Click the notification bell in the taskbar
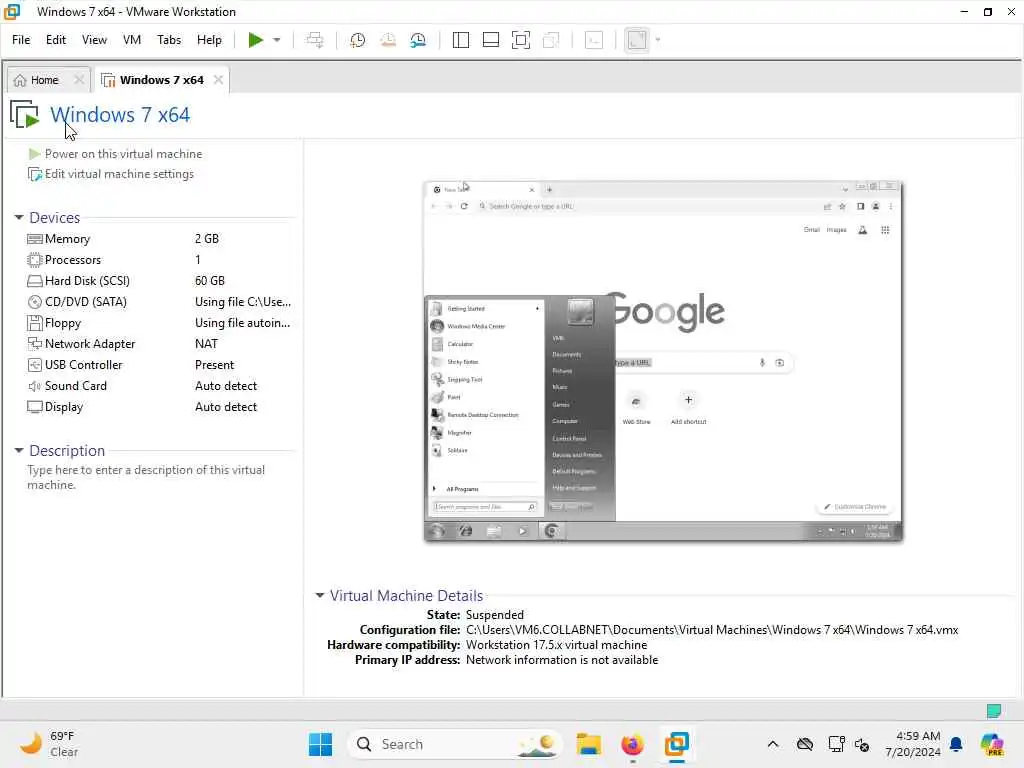This screenshot has width=1024, height=768. coord(956,744)
